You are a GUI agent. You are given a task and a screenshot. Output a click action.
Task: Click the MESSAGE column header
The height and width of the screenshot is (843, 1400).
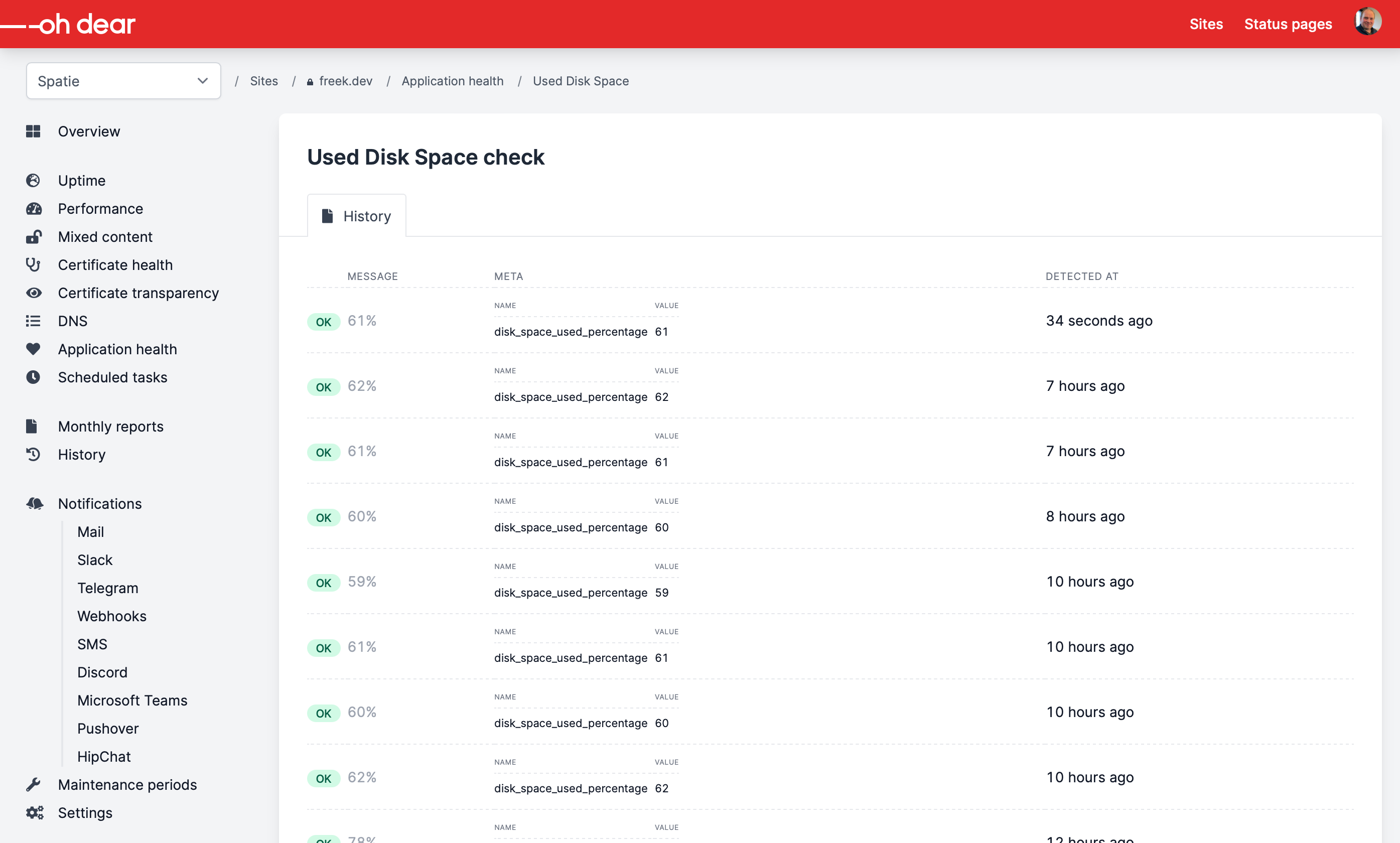click(372, 276)
